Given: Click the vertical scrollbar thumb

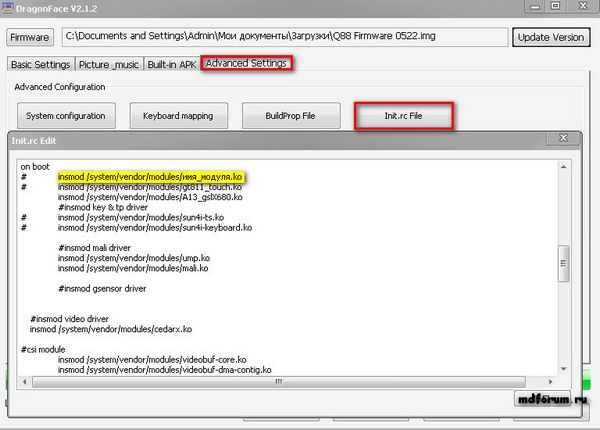Looking at the screenshot, I should pyautogui.click(x=563, y=264).
